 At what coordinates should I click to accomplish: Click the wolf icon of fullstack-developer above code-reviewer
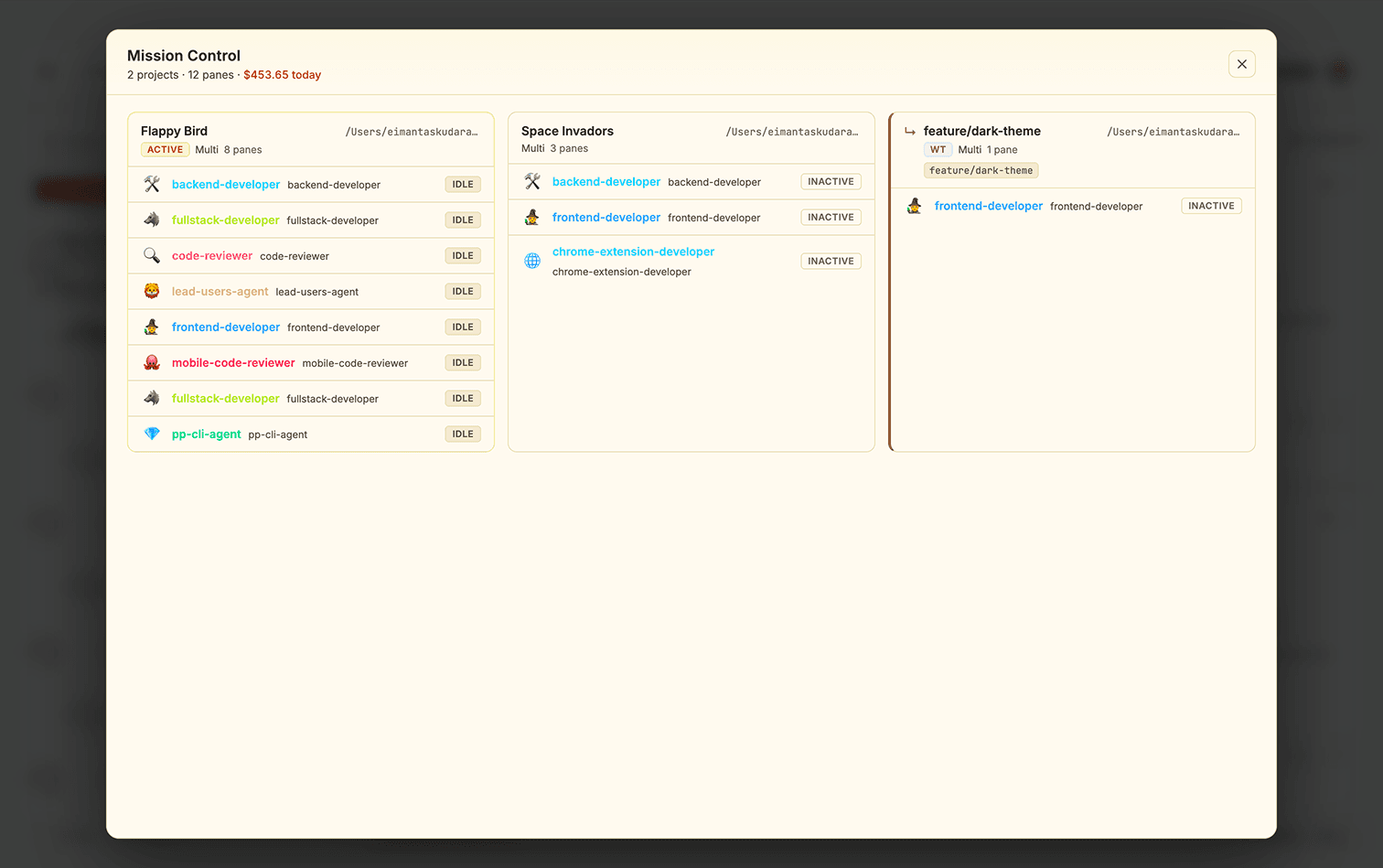152,220
